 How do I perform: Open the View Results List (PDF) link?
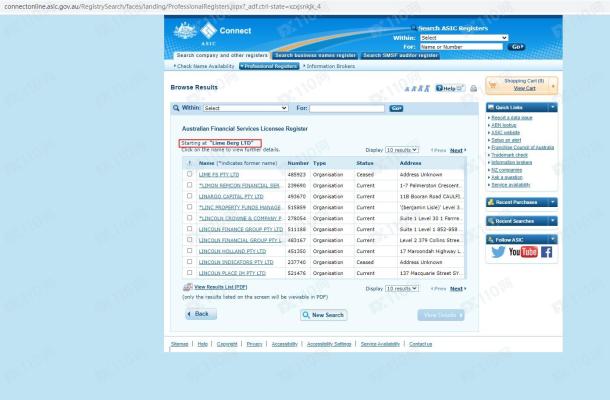[x=221, y=287]
